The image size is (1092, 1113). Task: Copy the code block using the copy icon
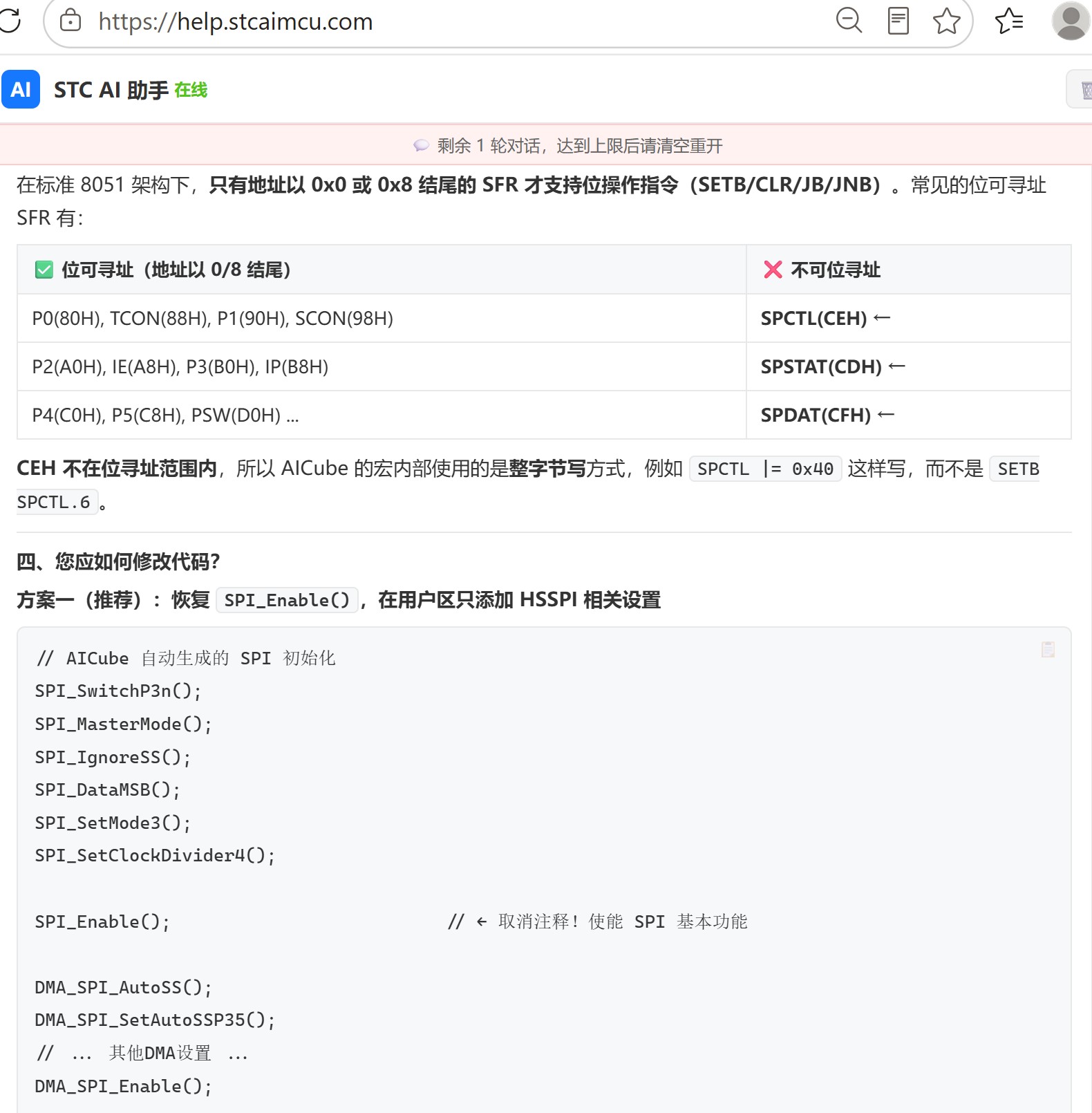tap(1048, 649)
